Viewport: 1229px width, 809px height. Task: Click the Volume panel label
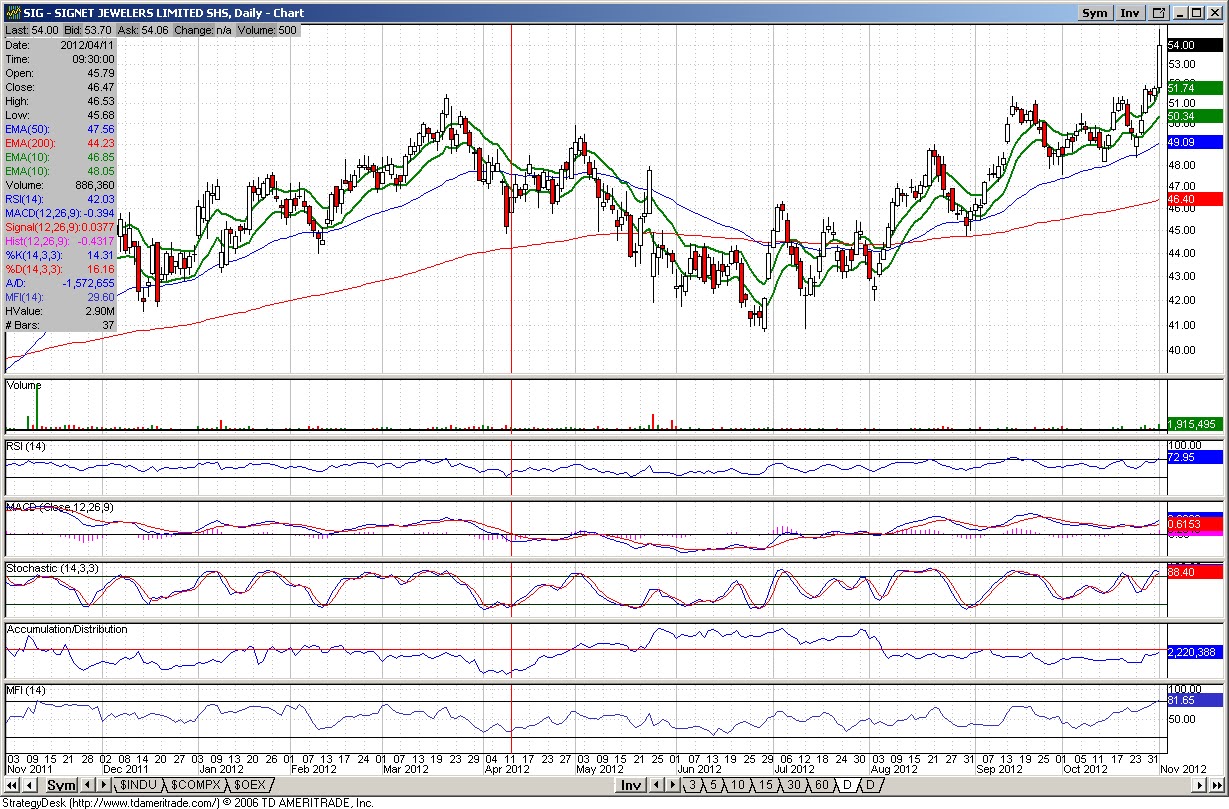tap(24, 384)
